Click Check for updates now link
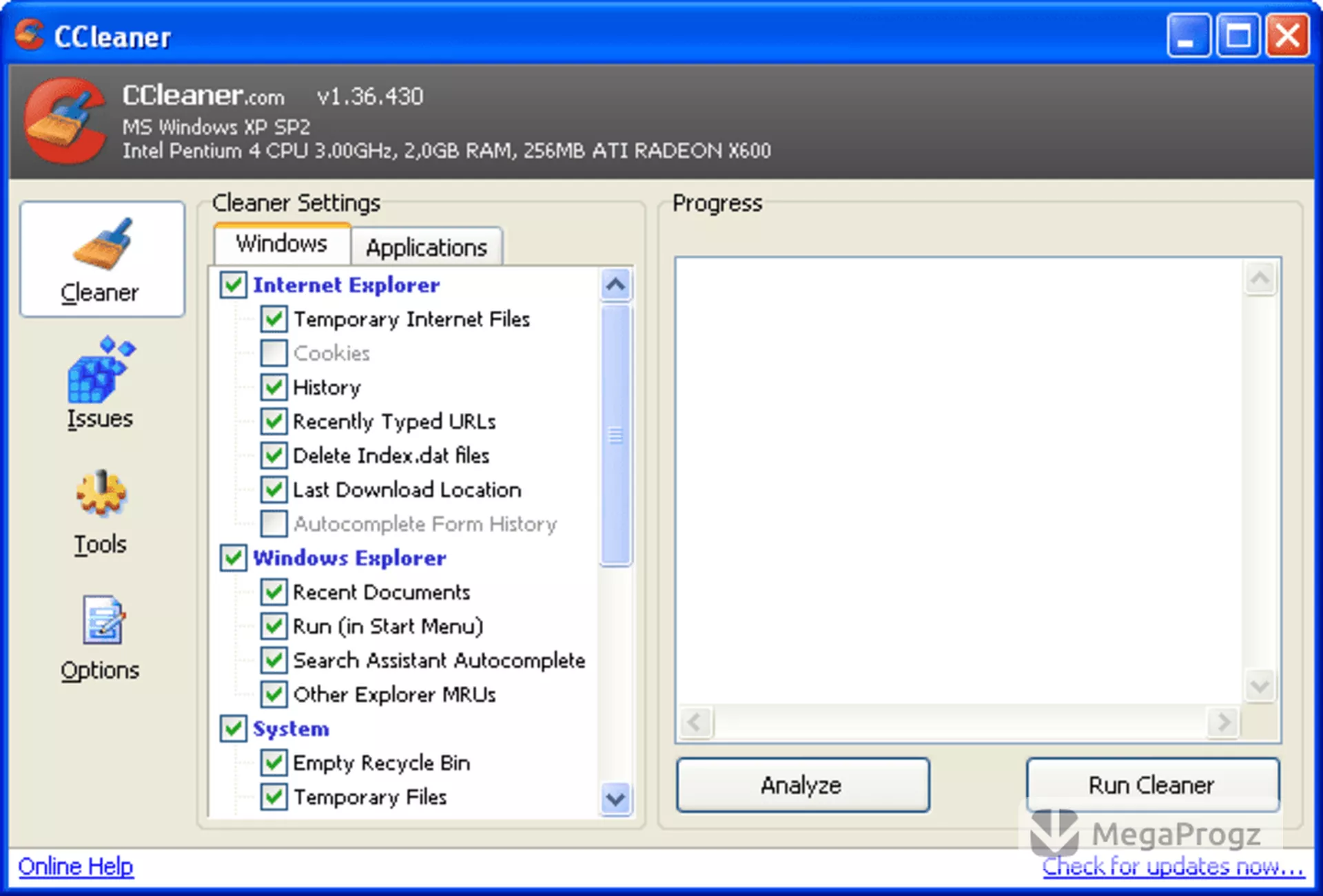 tap(1173, 866)
